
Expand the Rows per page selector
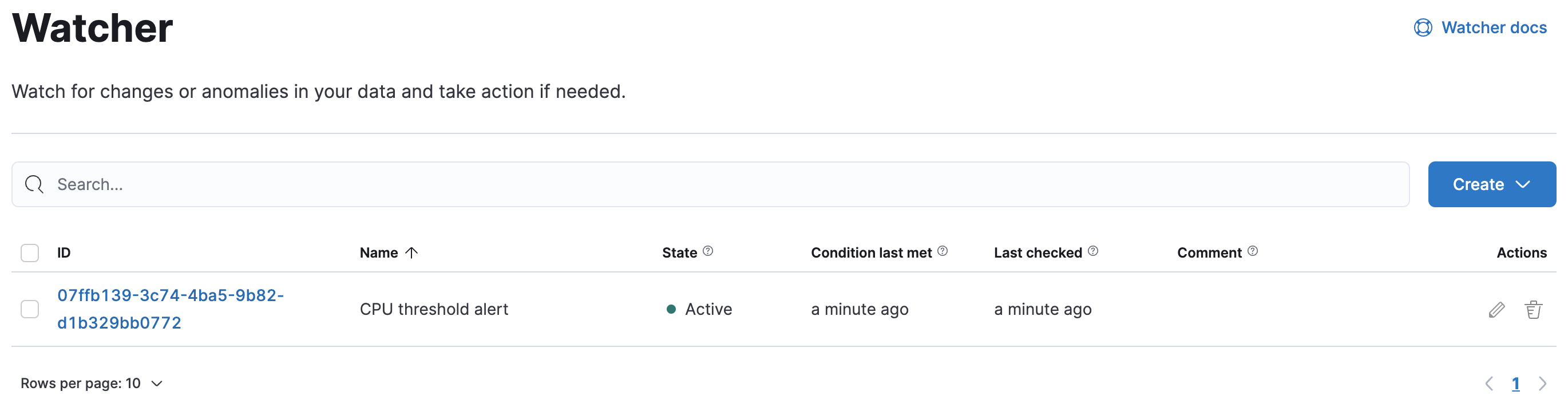pyautogui.click(x=92, y=383)
